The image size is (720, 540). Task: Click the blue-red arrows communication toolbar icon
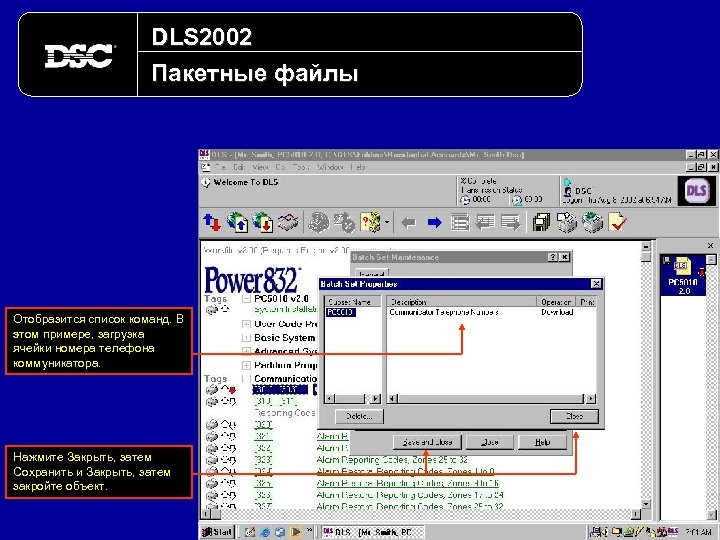point(212,223)
